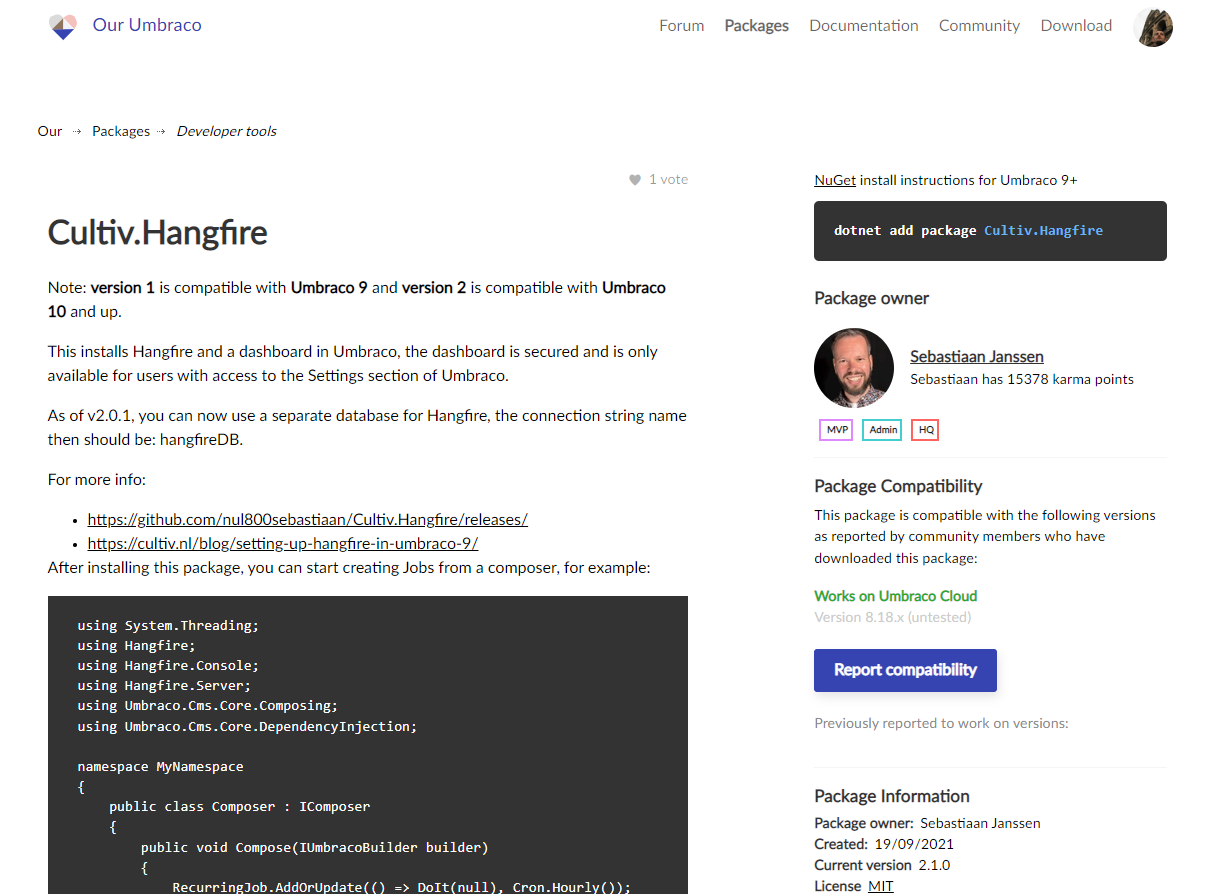Click 'using Hangfire.Console;' code line

tap(168, 665)
